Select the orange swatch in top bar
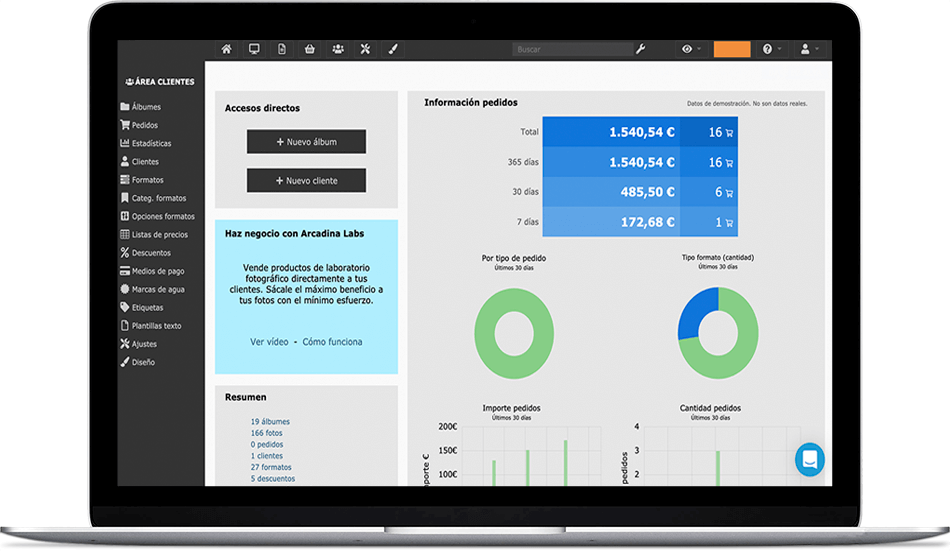 [x=732, y=49]
